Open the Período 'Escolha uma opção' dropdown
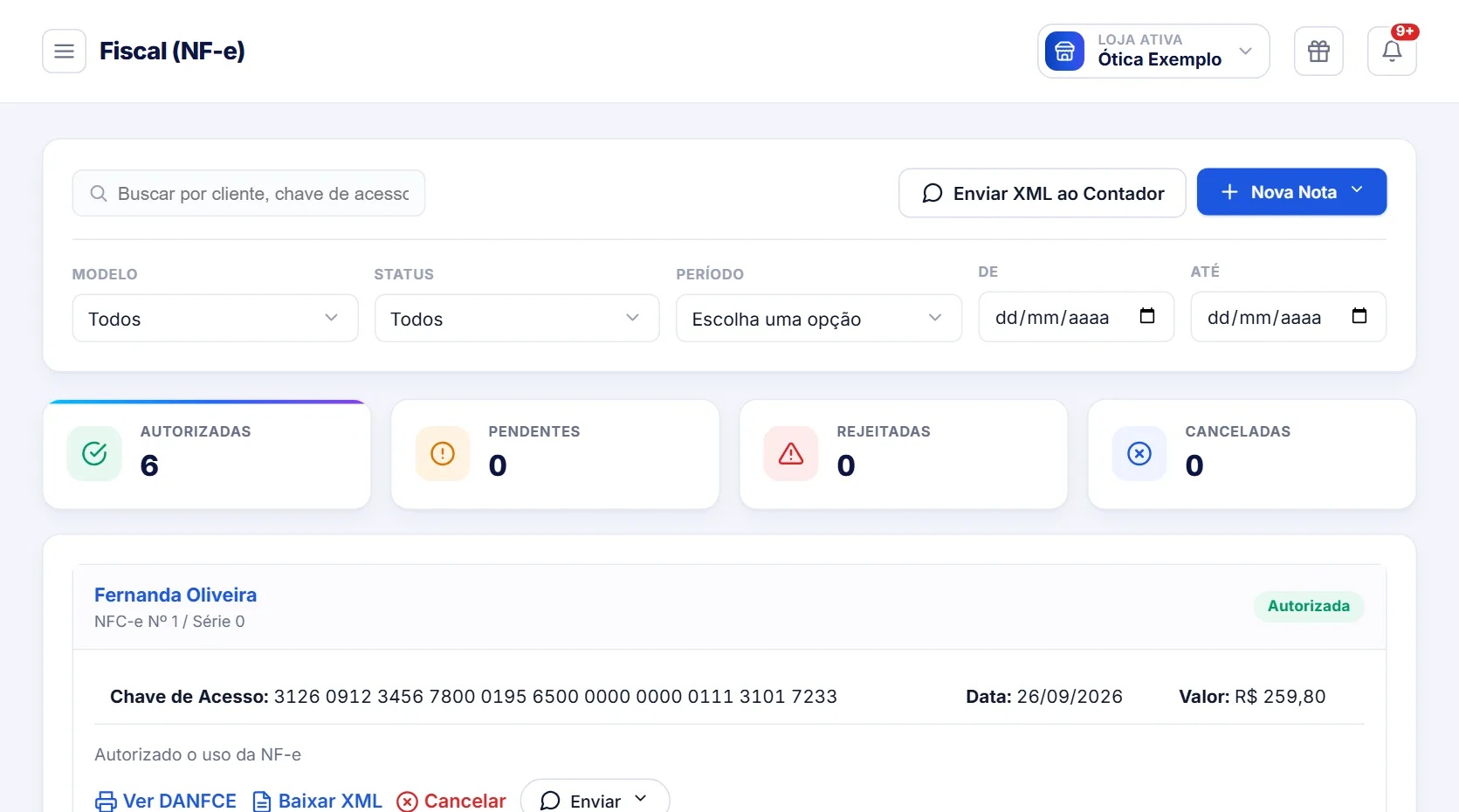The width and height of the screenshot is (1459, 812). [x=819, y=319]
